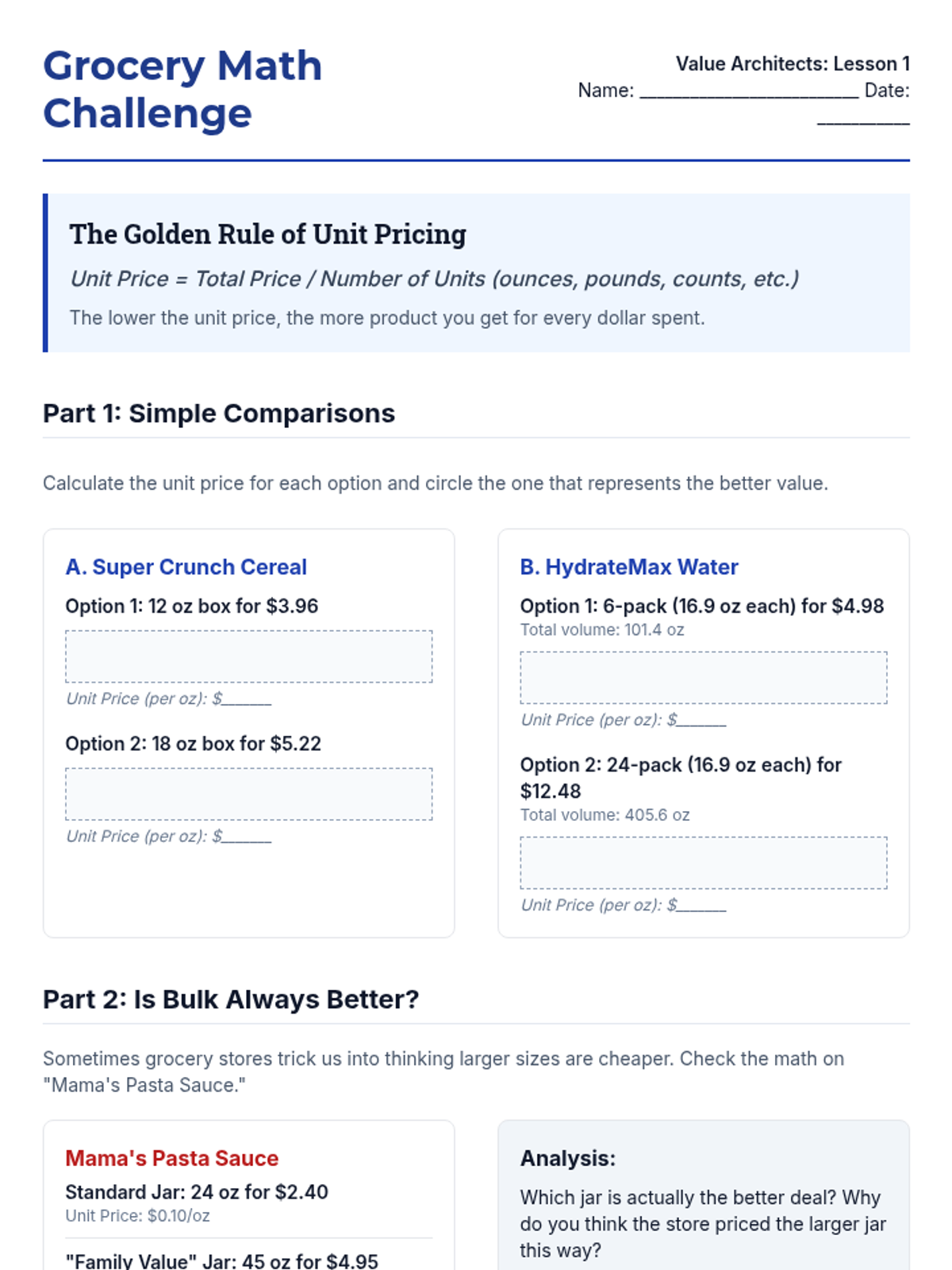Click the Part 2: Is Bulk Always Better? heading

(x=231, y=999)
